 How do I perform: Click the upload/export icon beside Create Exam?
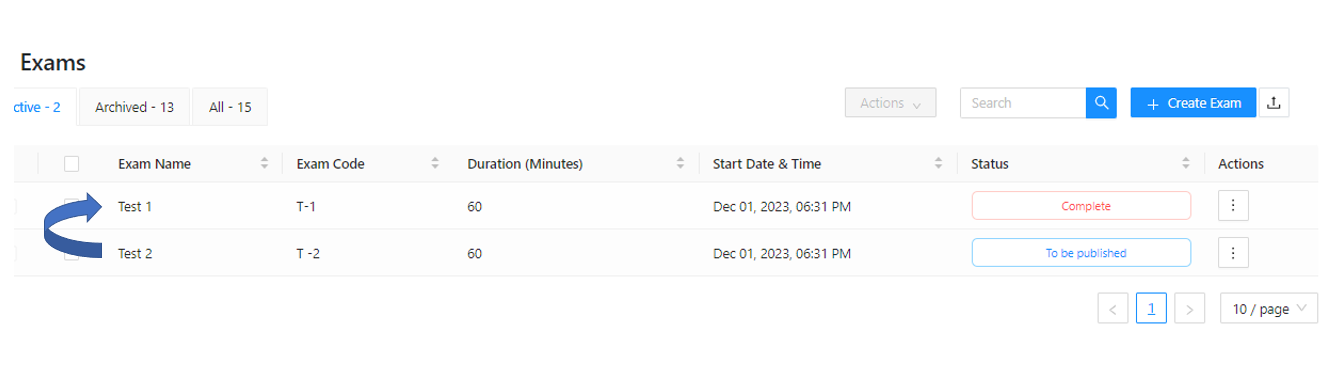tap(1273, 103)
